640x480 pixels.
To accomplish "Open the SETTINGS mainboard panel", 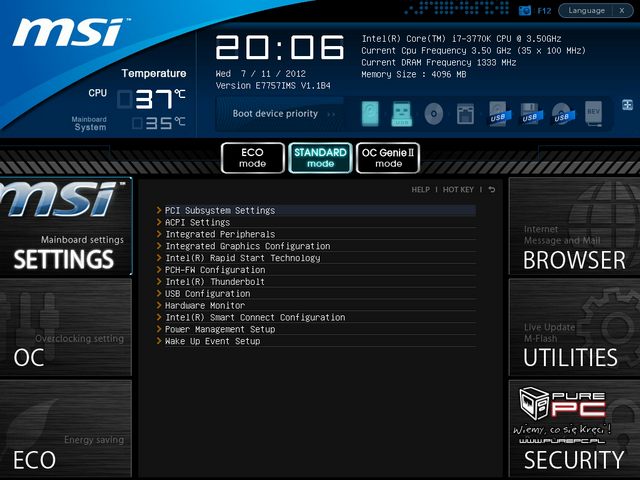I will point(66,226).
